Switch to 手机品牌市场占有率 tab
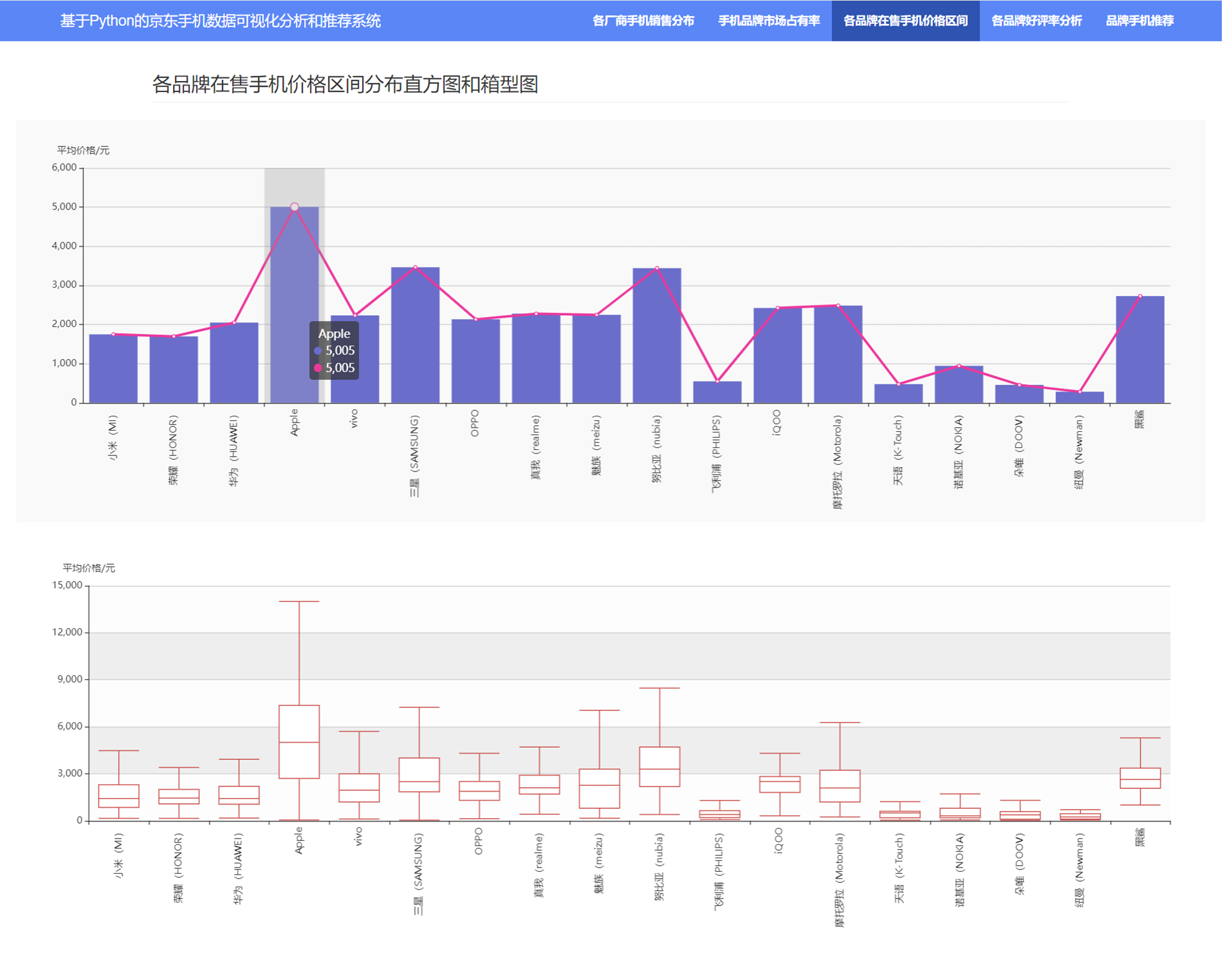Screen dimensions: 1222x980 (769, 21)
